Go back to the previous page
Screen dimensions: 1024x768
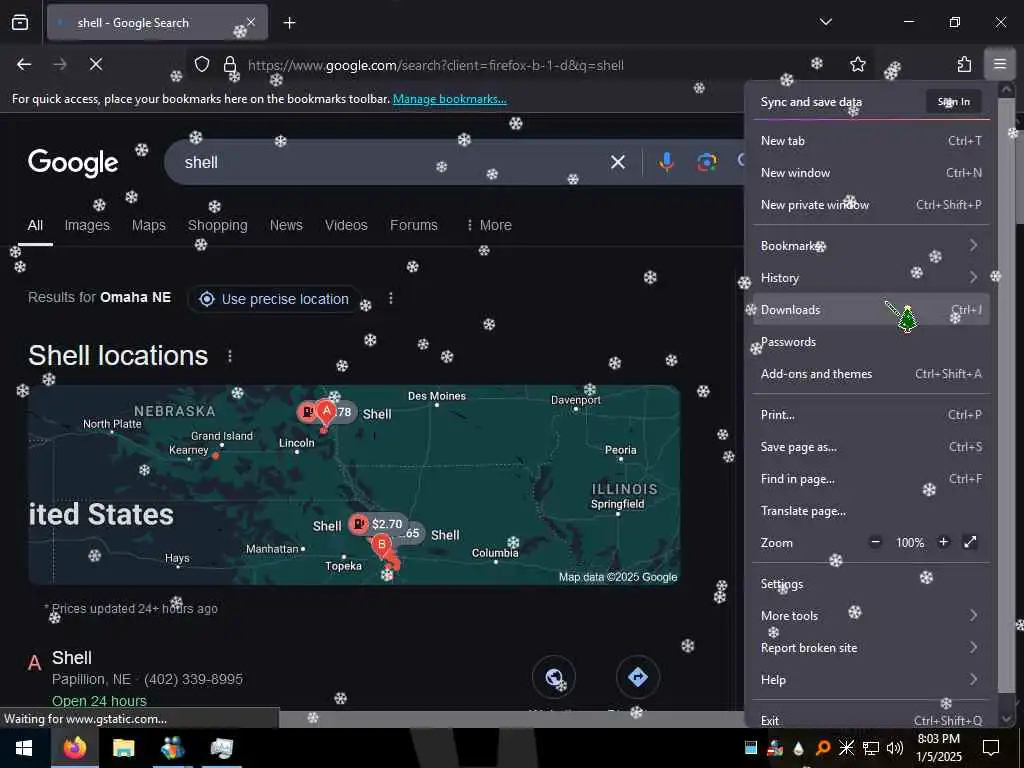[x=24, y=64]
